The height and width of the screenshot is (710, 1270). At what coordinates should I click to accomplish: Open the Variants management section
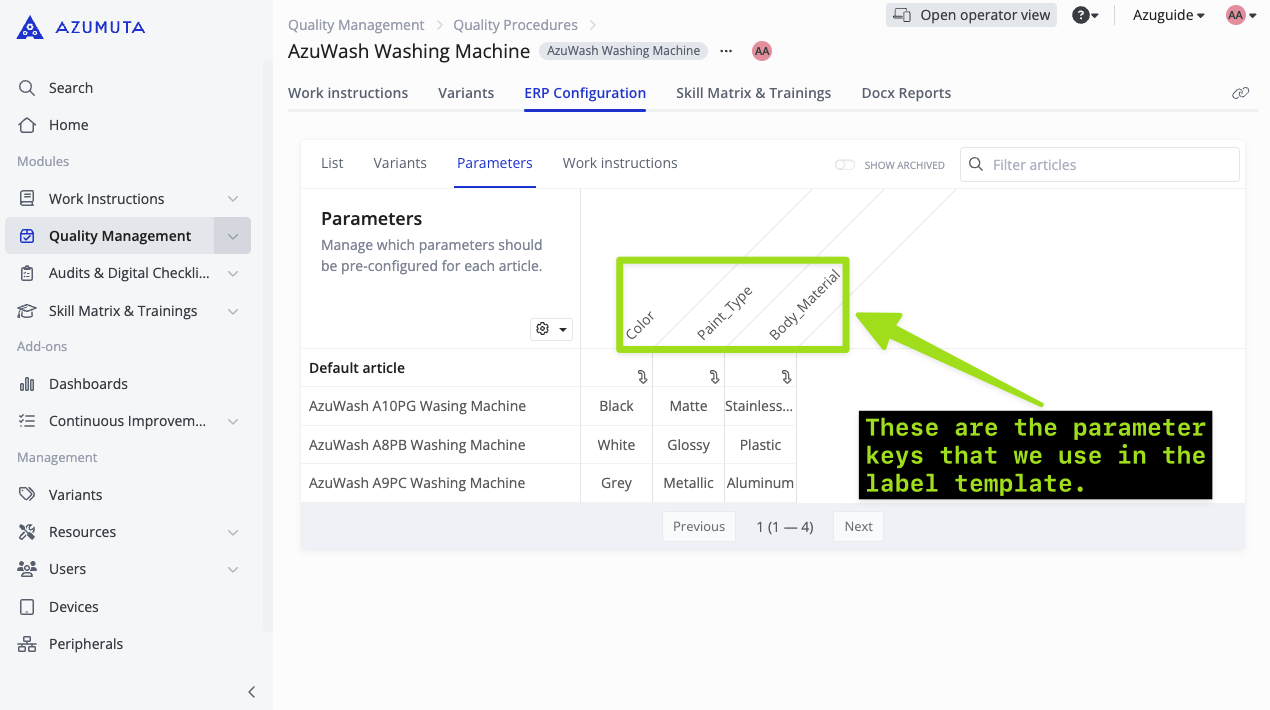[x=73, y=494]
